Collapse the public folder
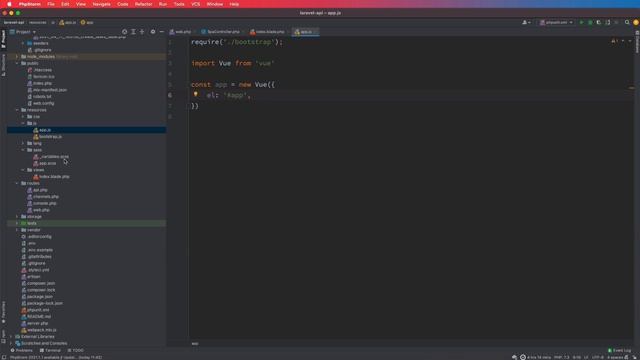The width and height of the screenshot is (640, 360). (x=17, y=63)
